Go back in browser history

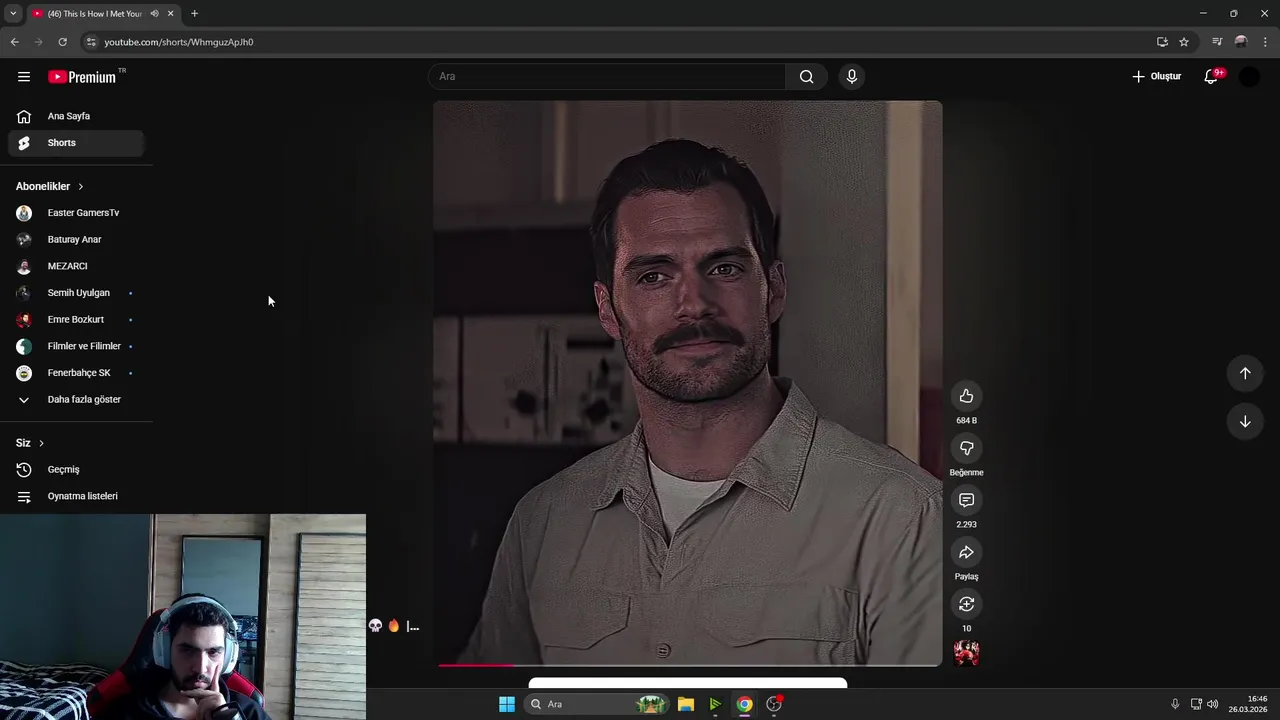click(14, 42)
